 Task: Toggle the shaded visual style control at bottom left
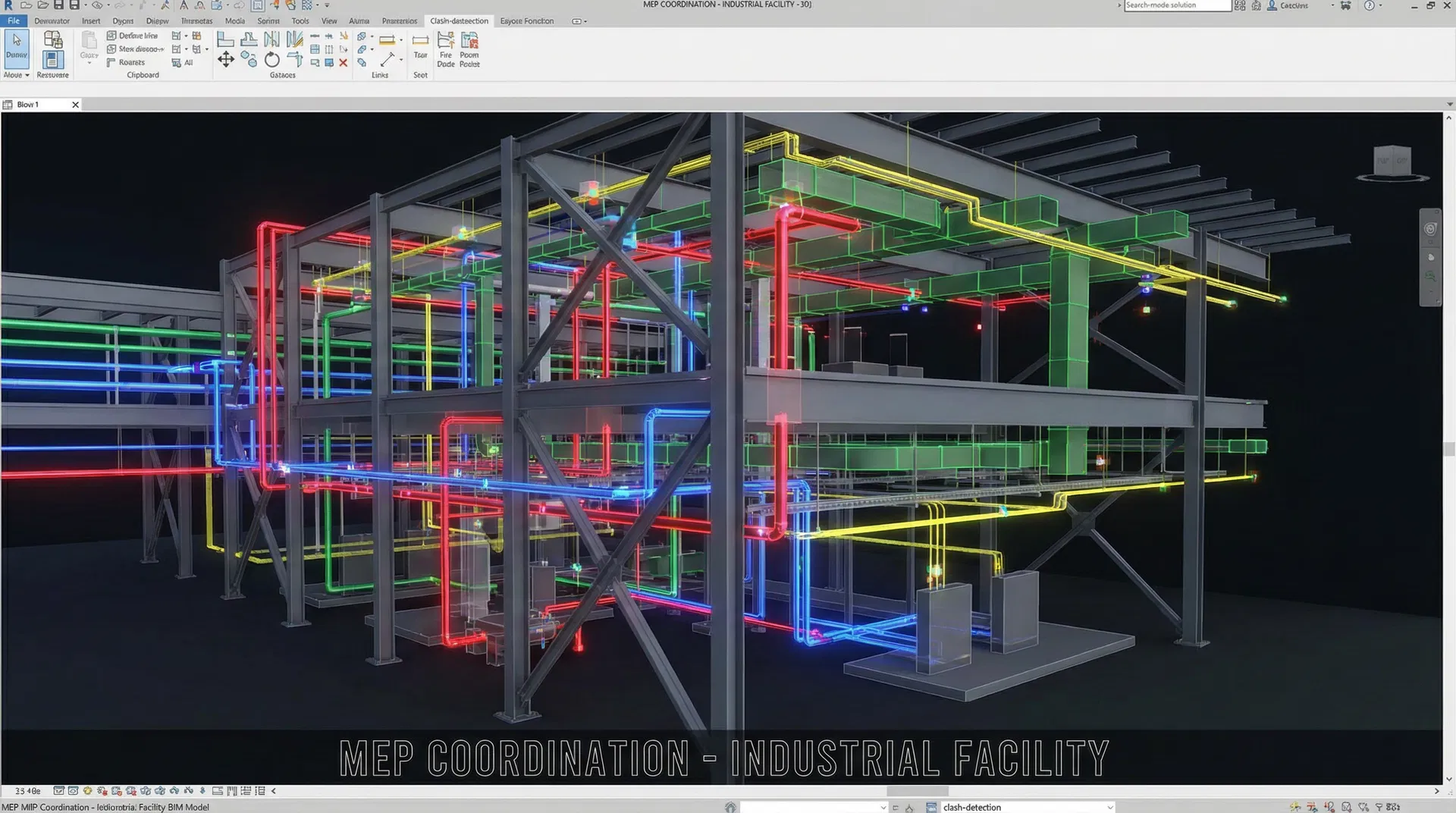[74, 791]
